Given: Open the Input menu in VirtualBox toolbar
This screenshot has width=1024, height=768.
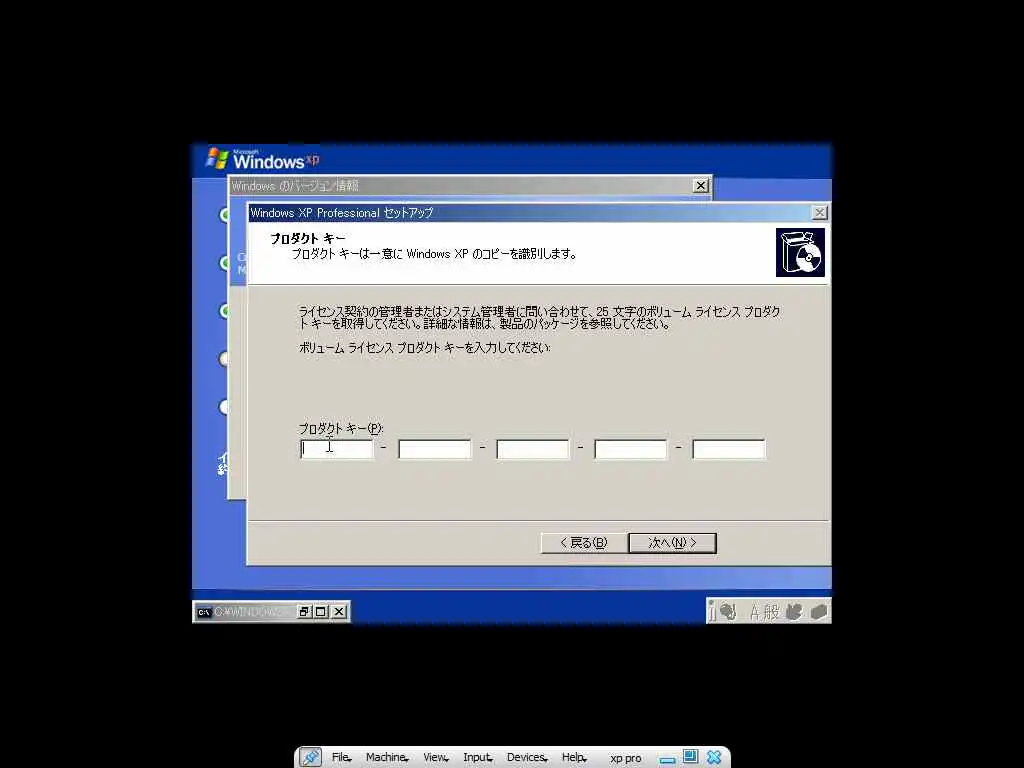Looking at the screenshot, I should coord(477,758).
